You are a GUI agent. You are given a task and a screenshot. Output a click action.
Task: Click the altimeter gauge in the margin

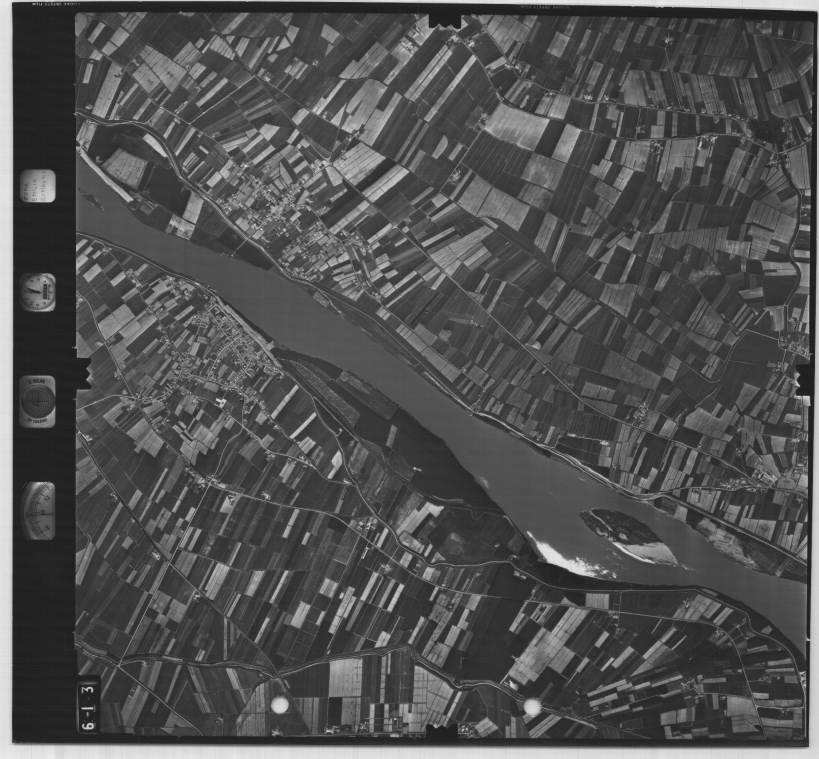tap(39, 510)
